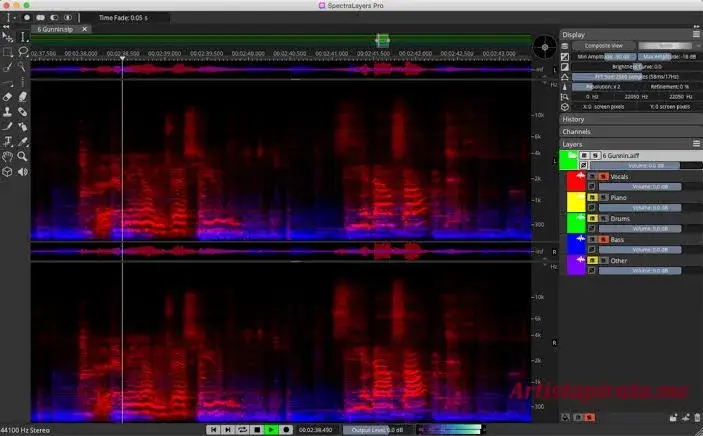Toggle solo on the Bass layer
Screen dimensions: 703x436
click(x=603, y=240)
